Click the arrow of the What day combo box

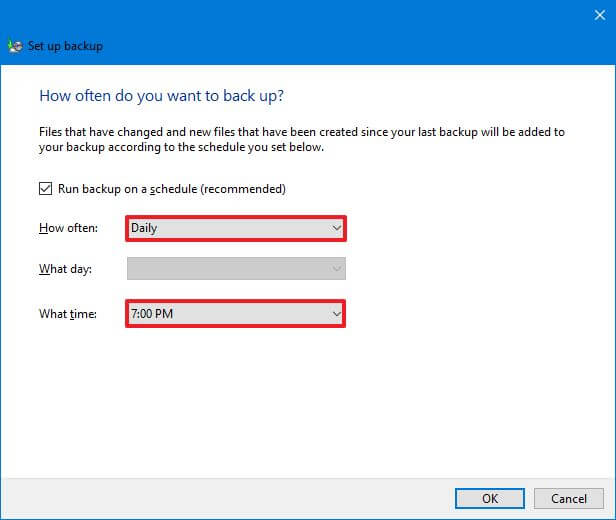point(336,268)
